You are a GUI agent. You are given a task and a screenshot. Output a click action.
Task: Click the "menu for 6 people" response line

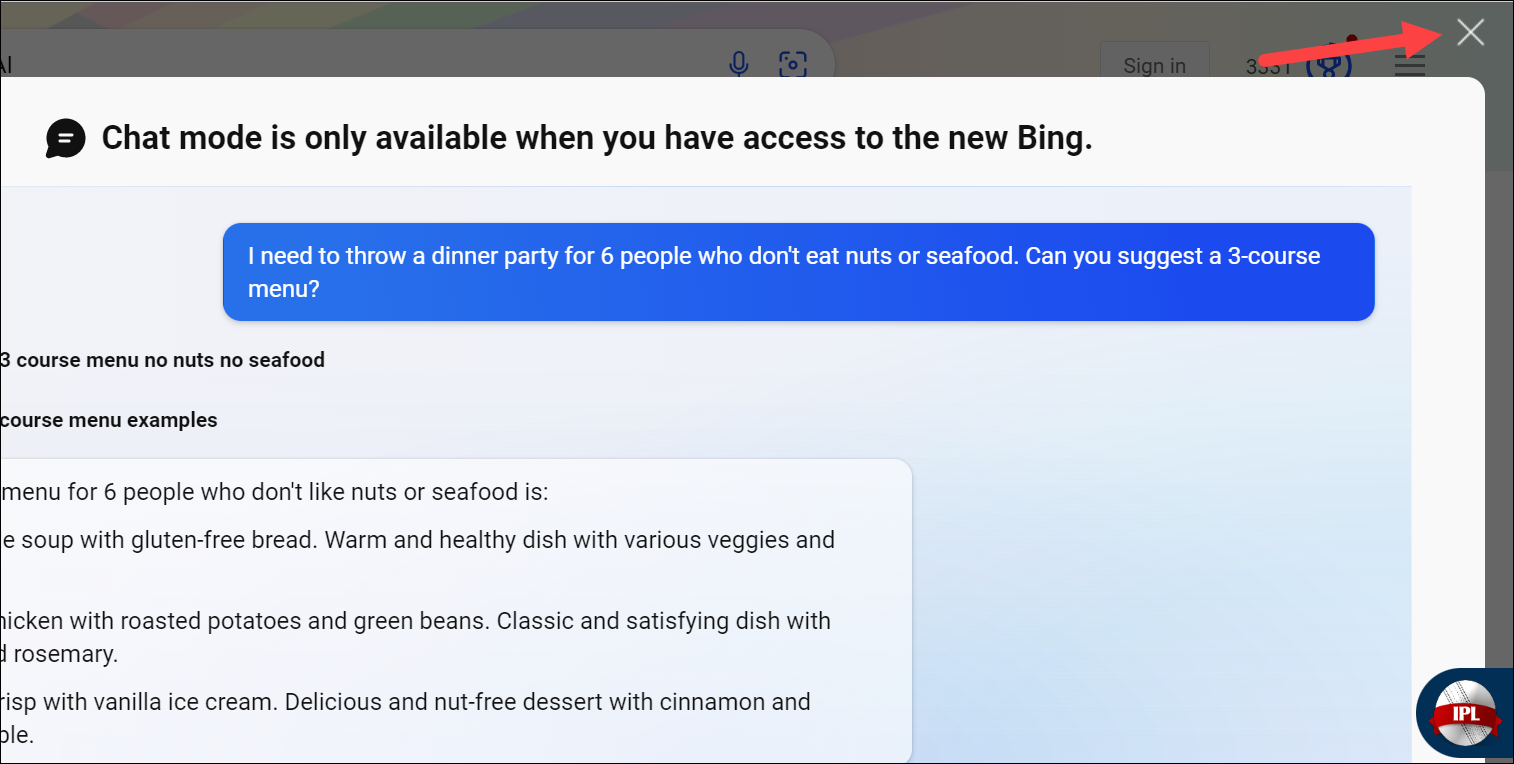(x=274, y=493)
